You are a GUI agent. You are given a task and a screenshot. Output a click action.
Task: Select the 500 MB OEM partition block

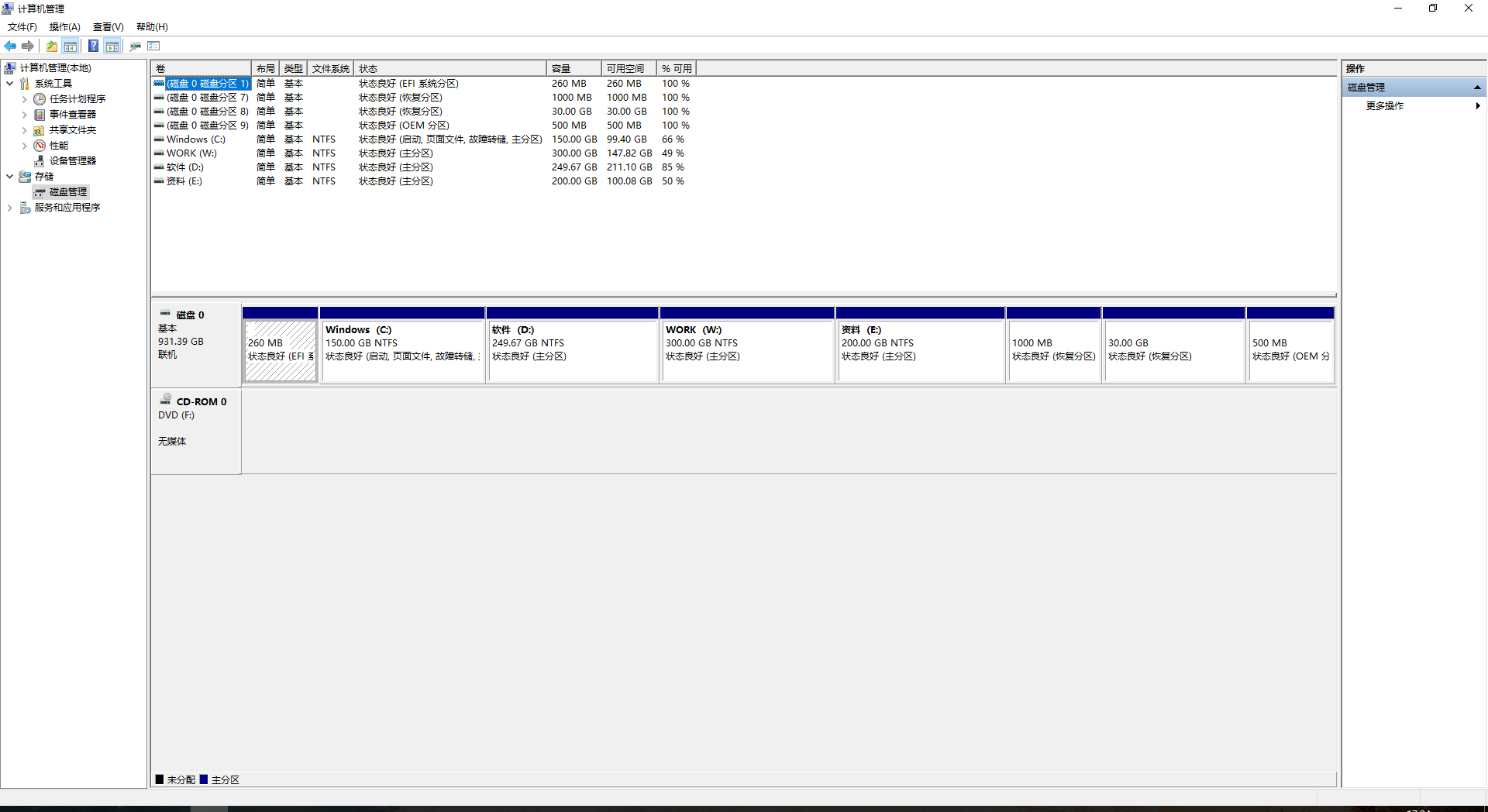tap(1290, 345)
